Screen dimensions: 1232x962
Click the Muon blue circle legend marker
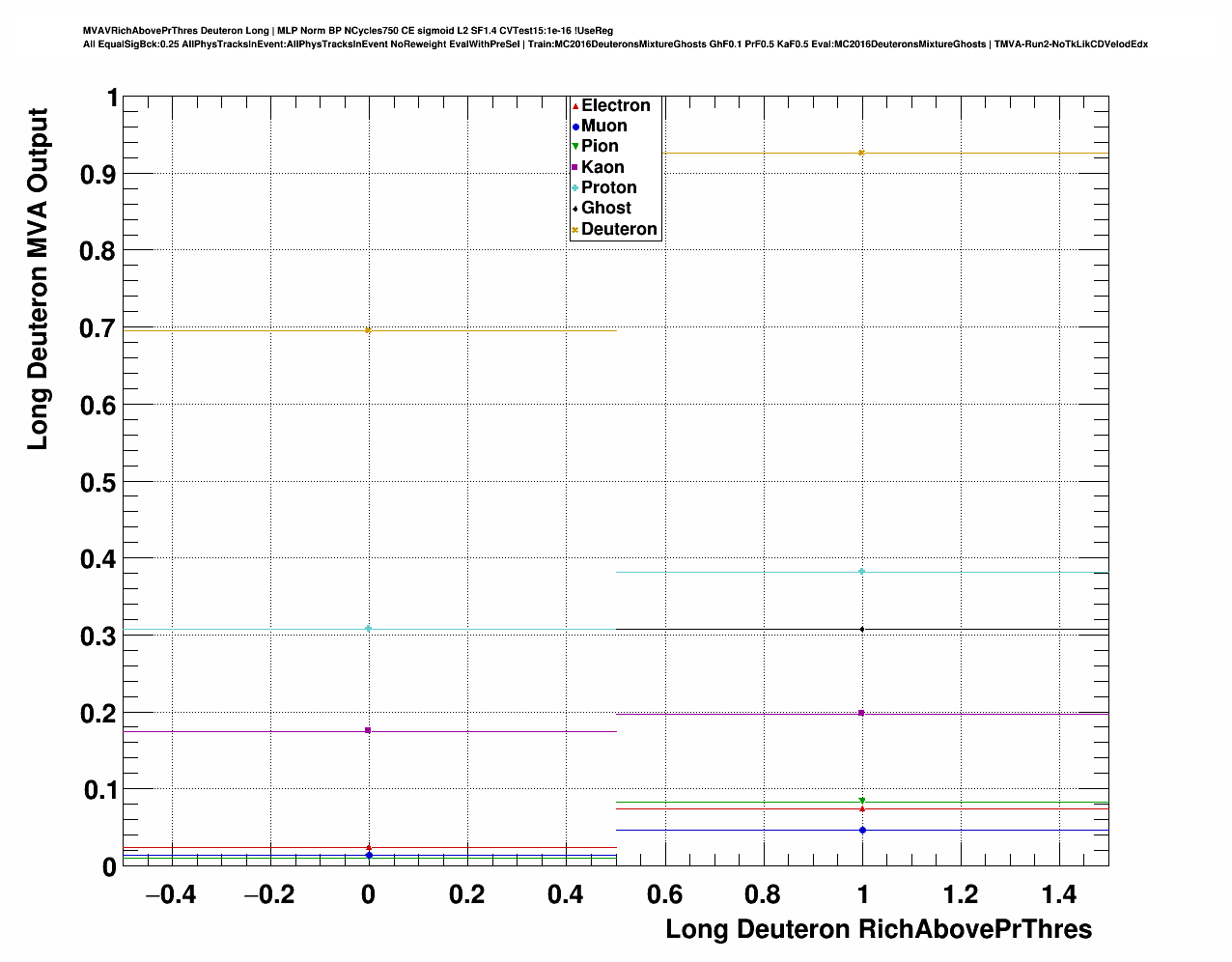(575, 127)
